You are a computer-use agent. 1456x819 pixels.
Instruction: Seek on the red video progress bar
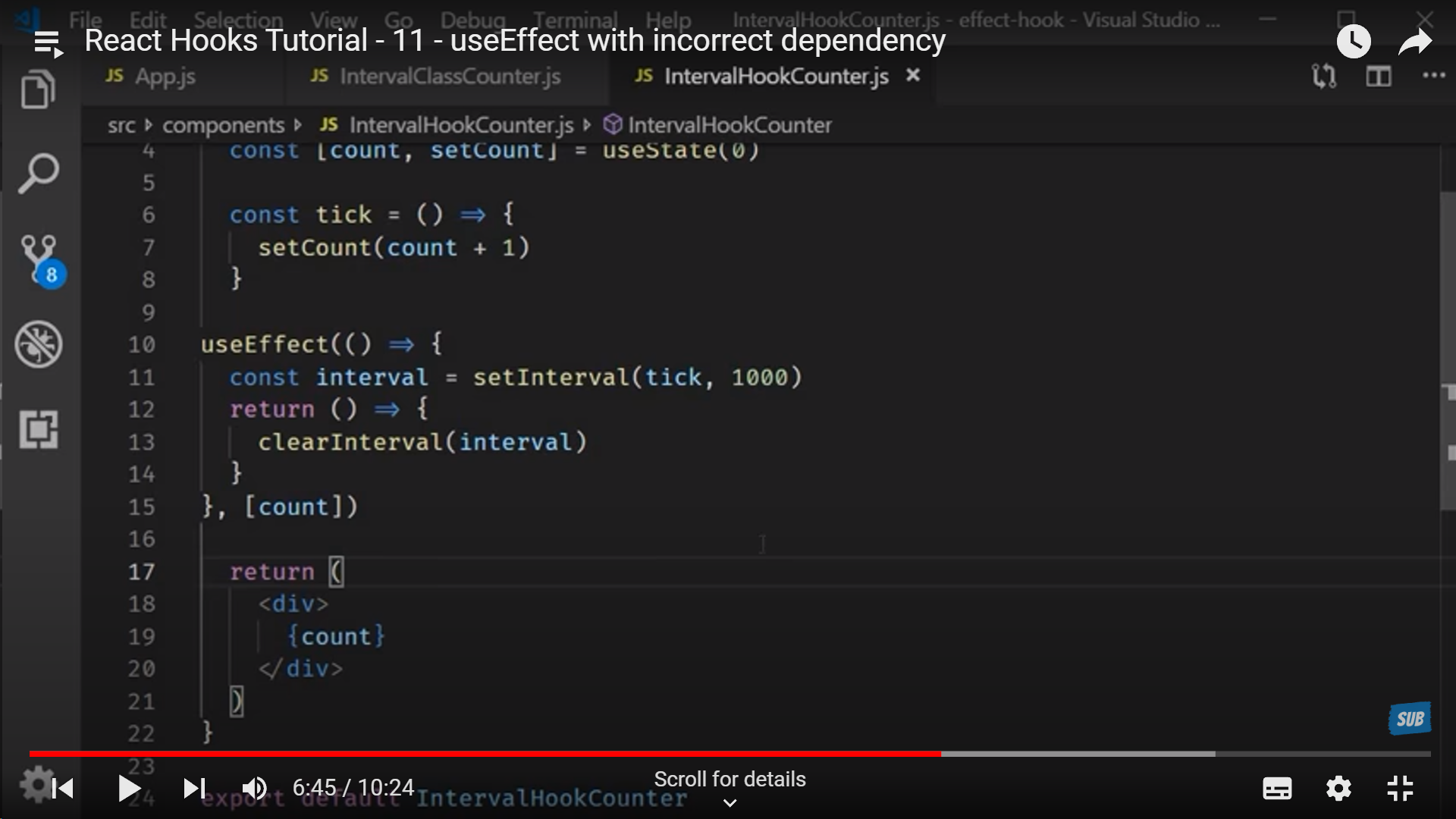coord(485,754)
